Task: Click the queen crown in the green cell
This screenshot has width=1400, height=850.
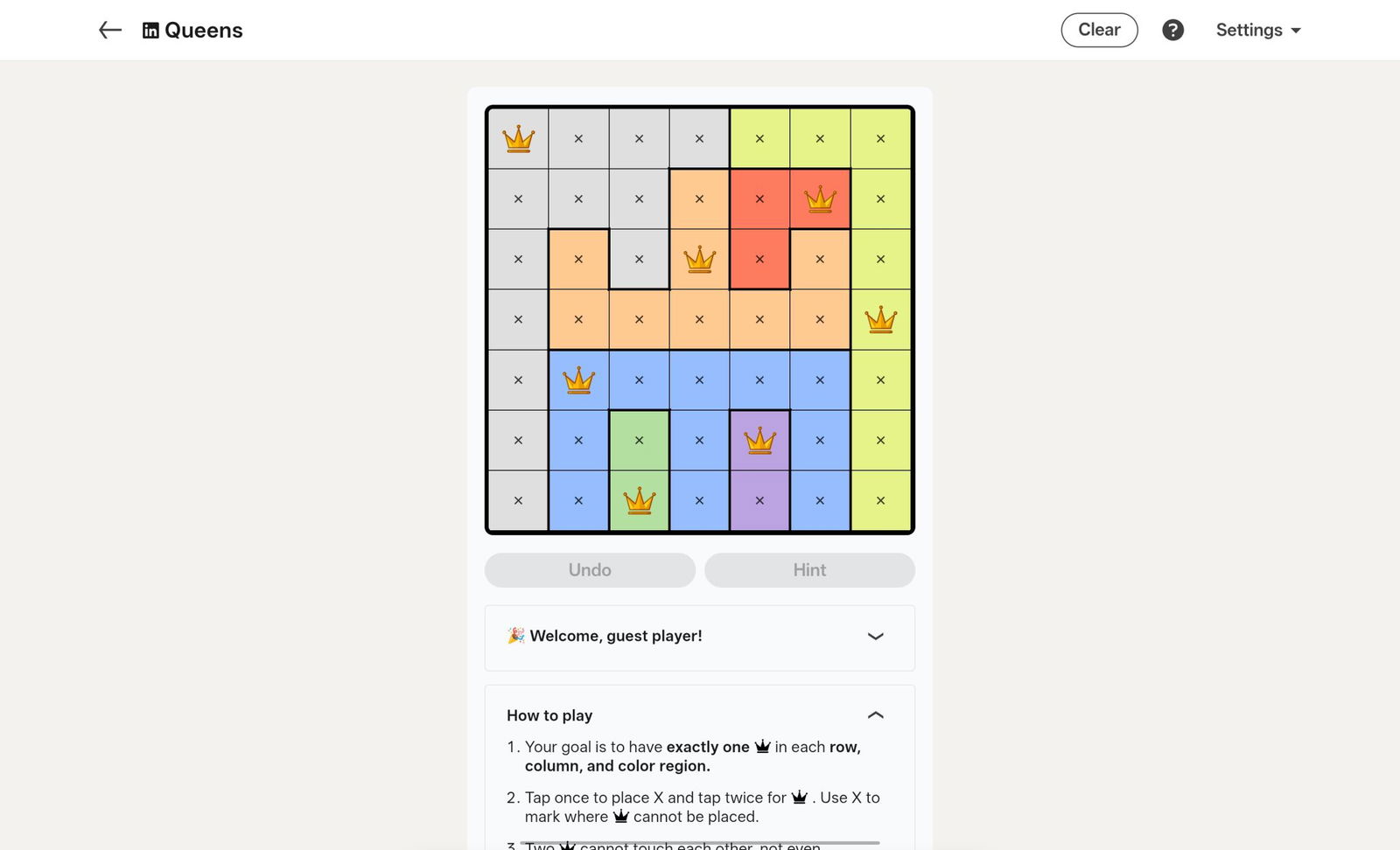Action: (639, 500)
